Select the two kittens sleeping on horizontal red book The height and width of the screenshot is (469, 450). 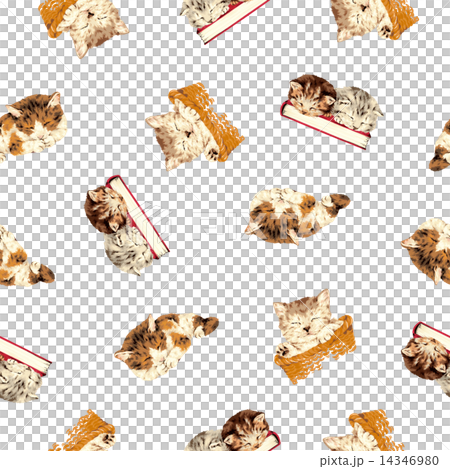pyautogui.click(x=332, y=112)
